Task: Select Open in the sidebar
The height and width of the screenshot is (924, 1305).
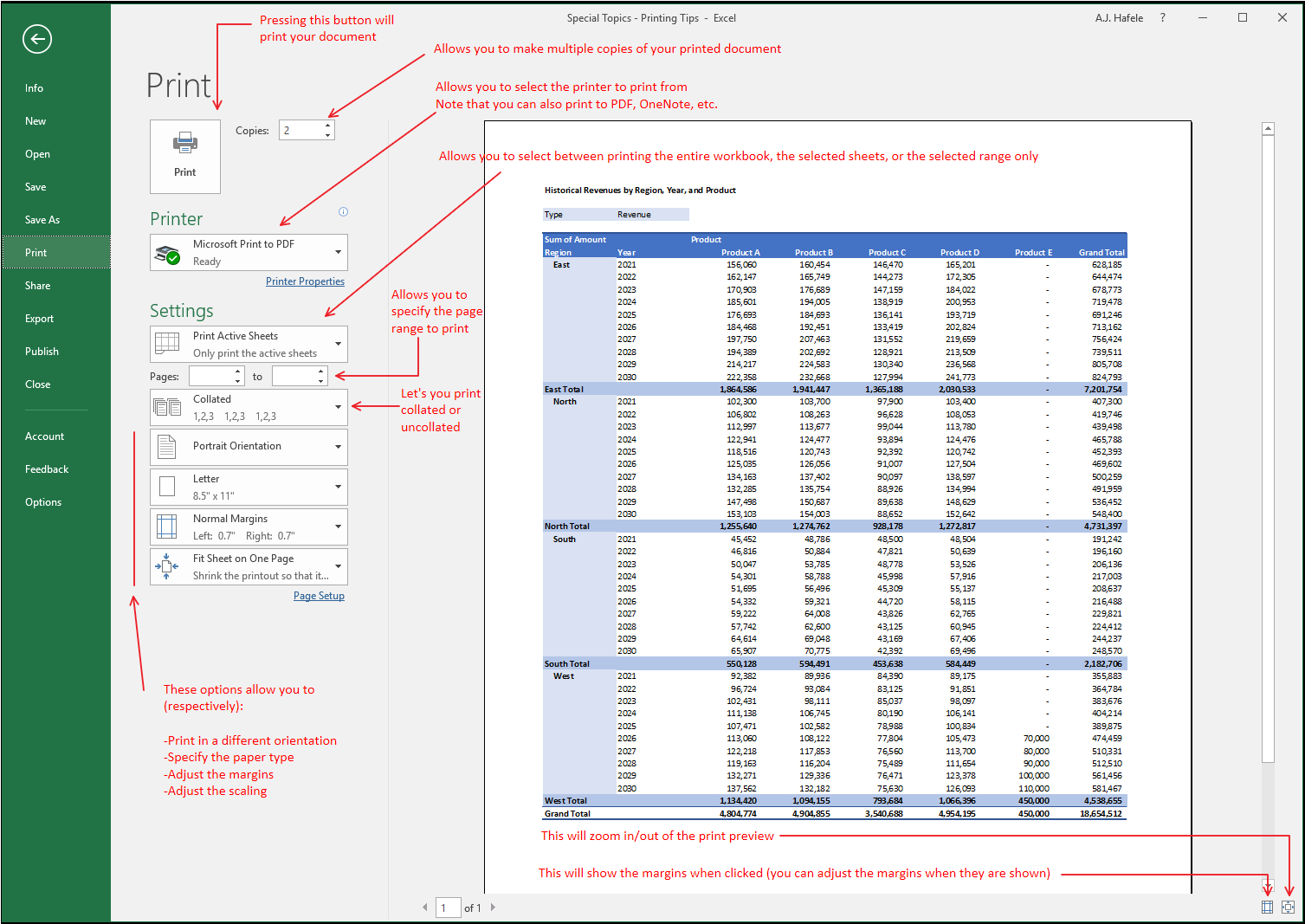Action: [56, 154]
